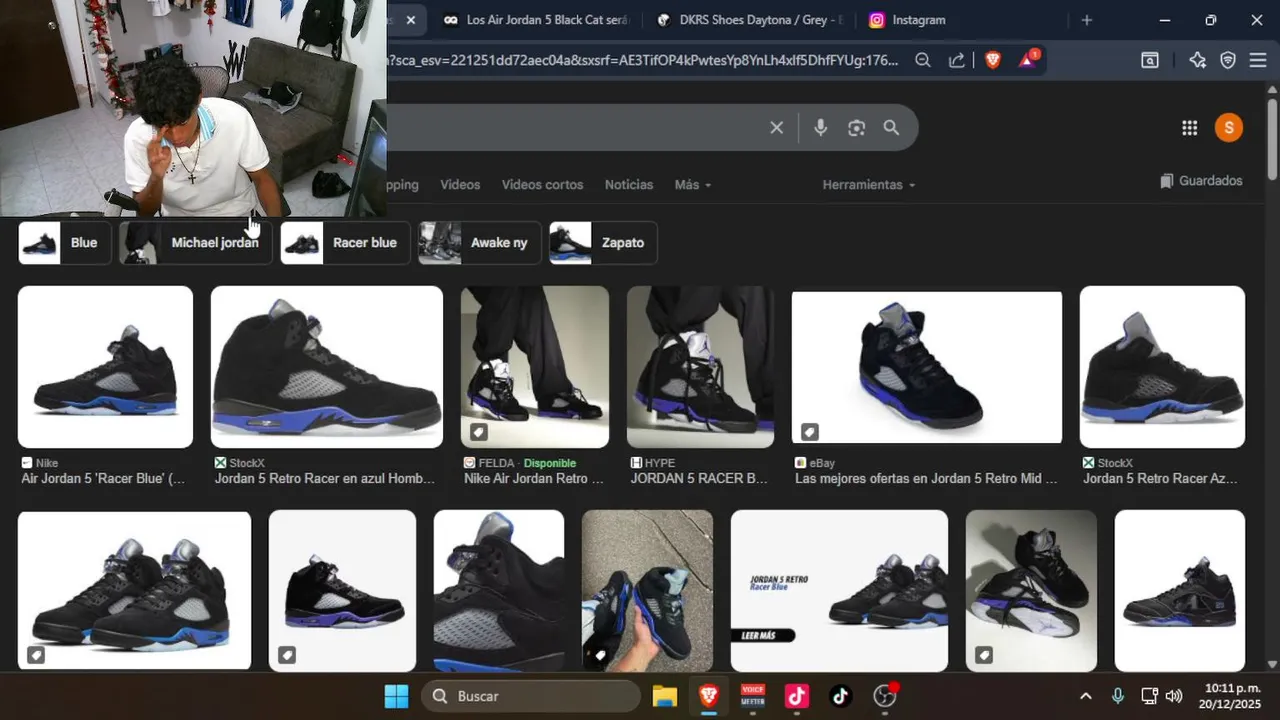Open a new browser tab
The width and height of the screenshot is (1280, 720).
coord(1087,20)
